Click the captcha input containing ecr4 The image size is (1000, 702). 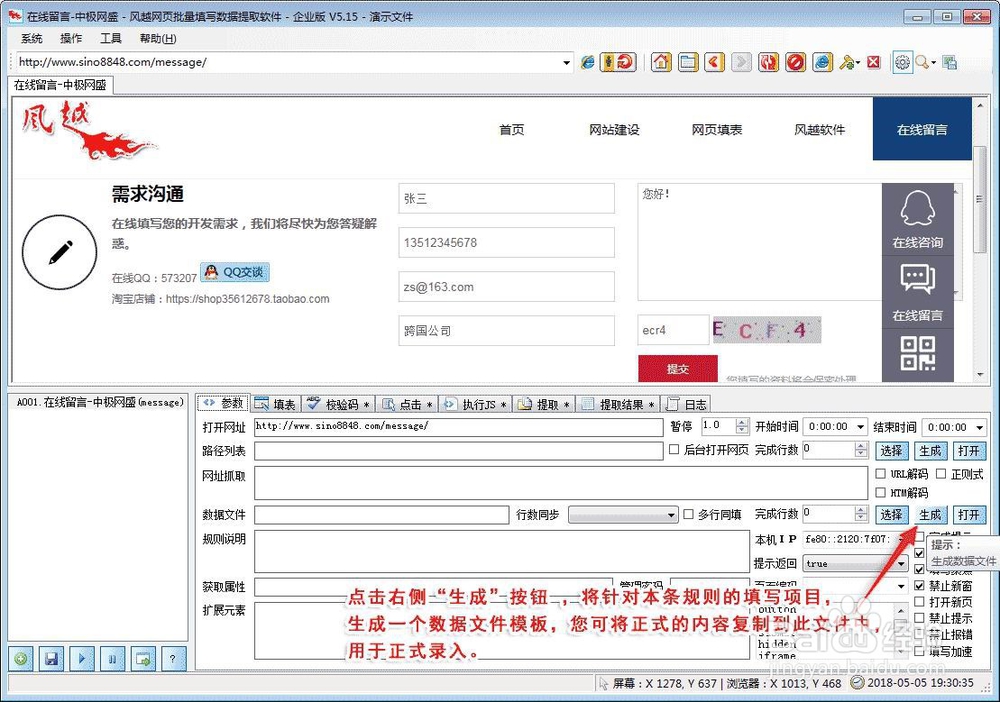click(x=672, y=330)
